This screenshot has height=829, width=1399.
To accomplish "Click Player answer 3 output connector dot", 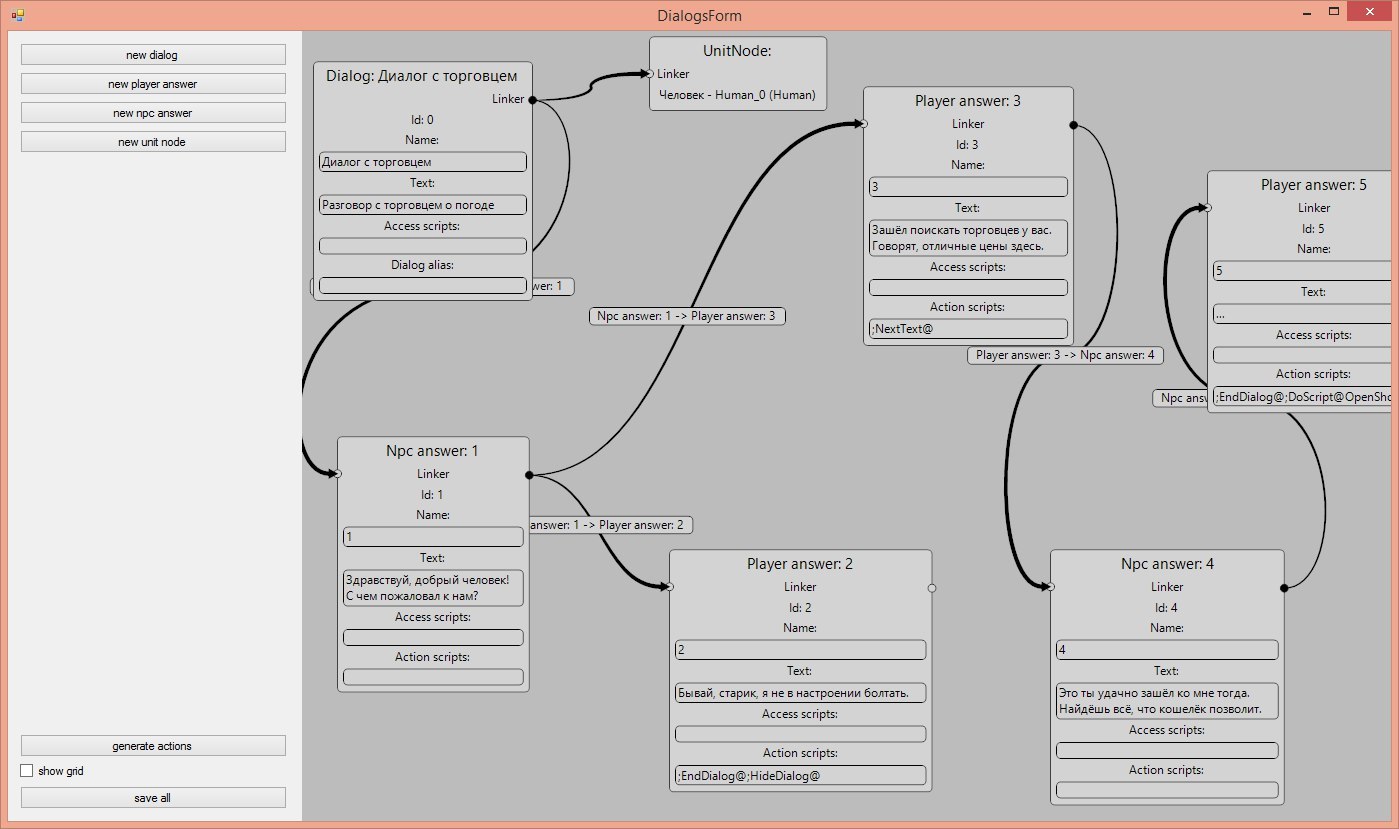I will 1073,125.
